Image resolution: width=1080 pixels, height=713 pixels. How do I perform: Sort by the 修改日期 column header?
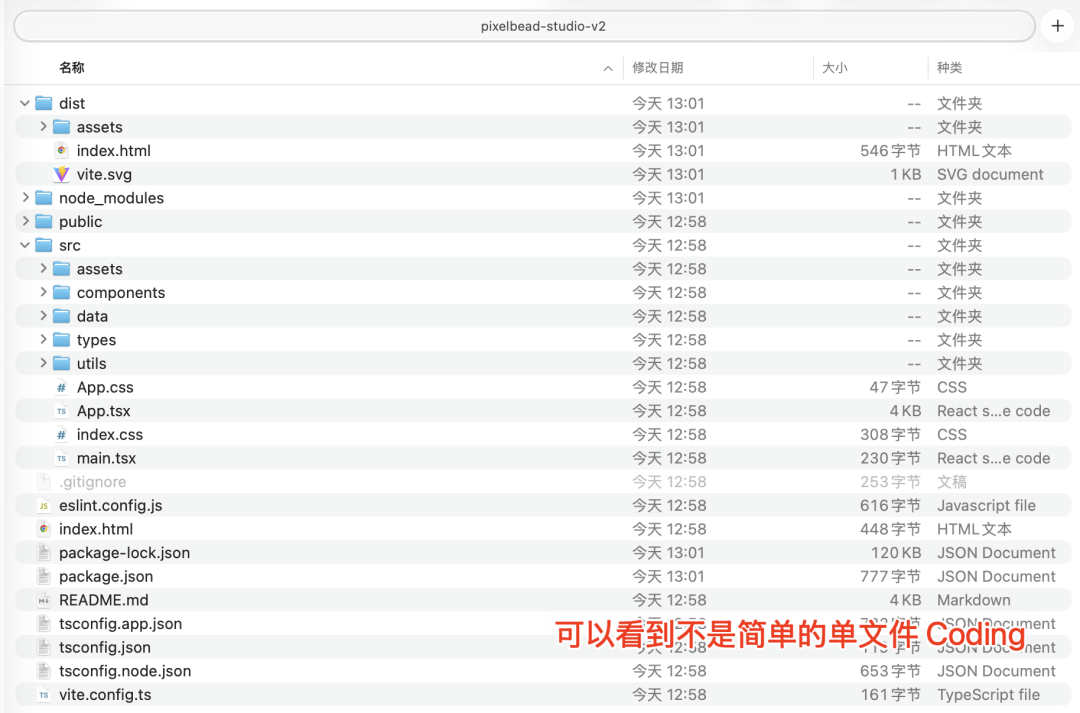(657, 68)
